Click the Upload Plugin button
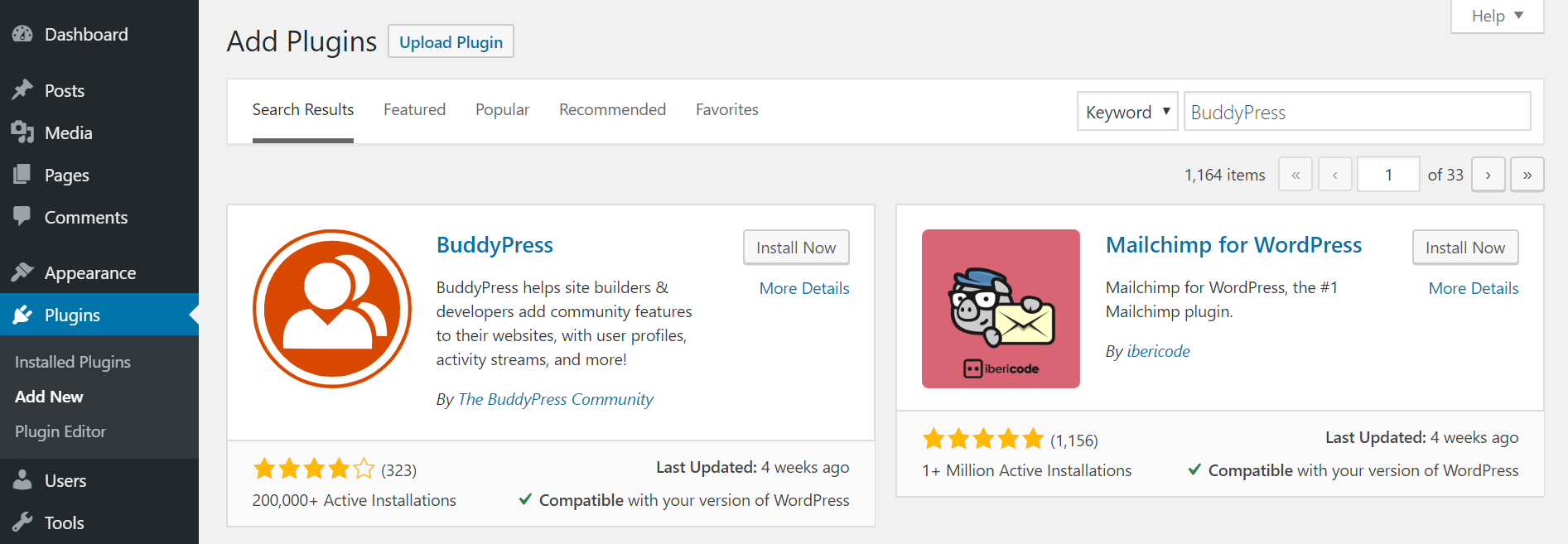Viewport: 1568px width, 544px height. [x=451, y=41]
